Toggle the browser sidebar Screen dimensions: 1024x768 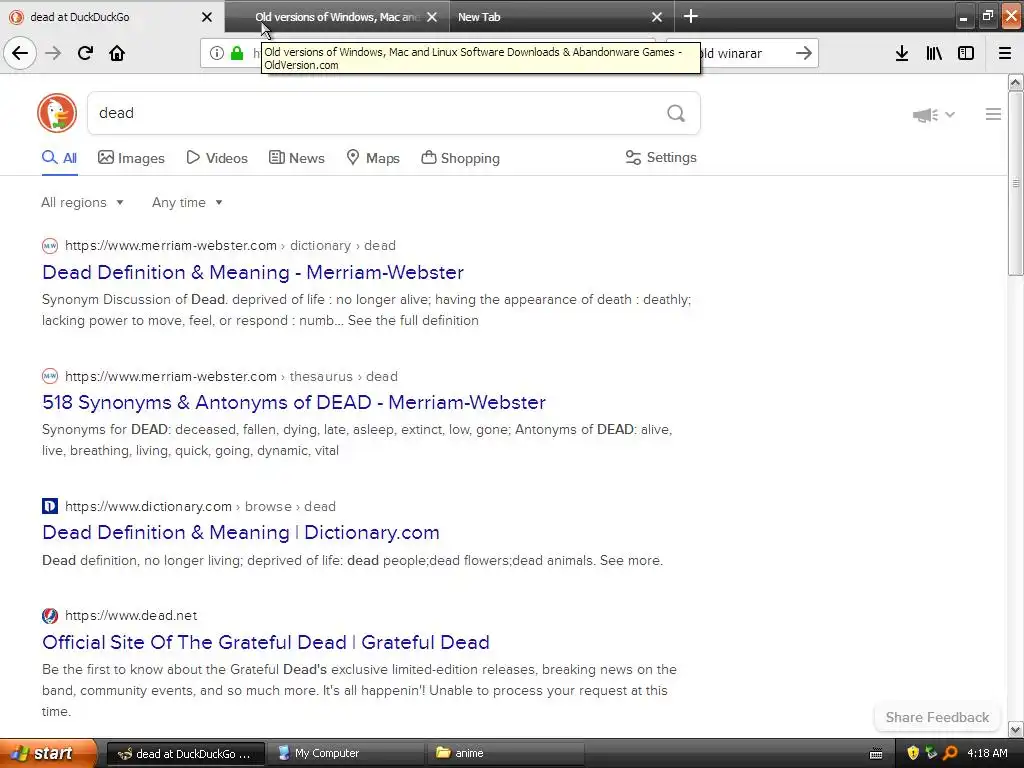pos(966,53)
